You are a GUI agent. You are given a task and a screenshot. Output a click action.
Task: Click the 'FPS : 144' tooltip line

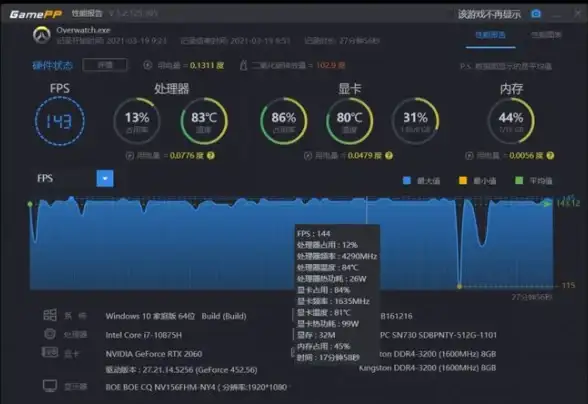pos(314,234)
